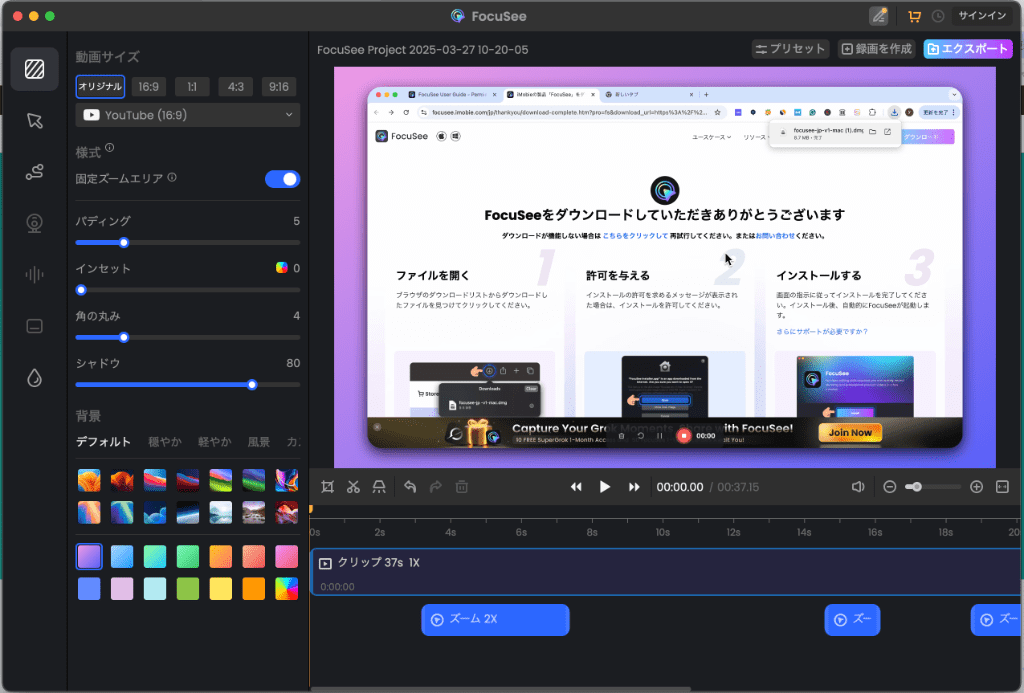
Task: Open the motion path sidebar panel
Action: tap(35, 172)
